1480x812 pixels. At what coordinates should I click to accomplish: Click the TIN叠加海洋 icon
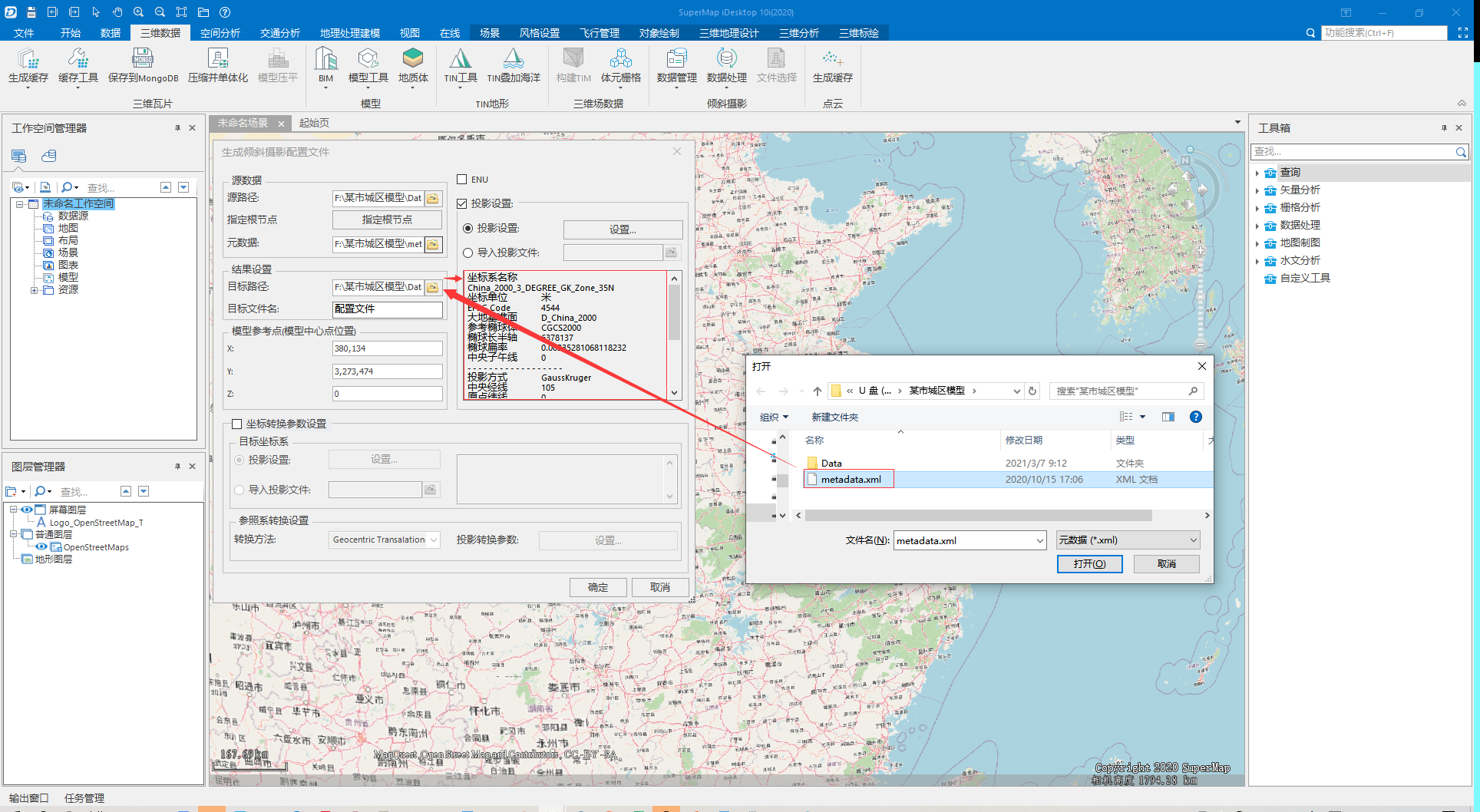514,58
